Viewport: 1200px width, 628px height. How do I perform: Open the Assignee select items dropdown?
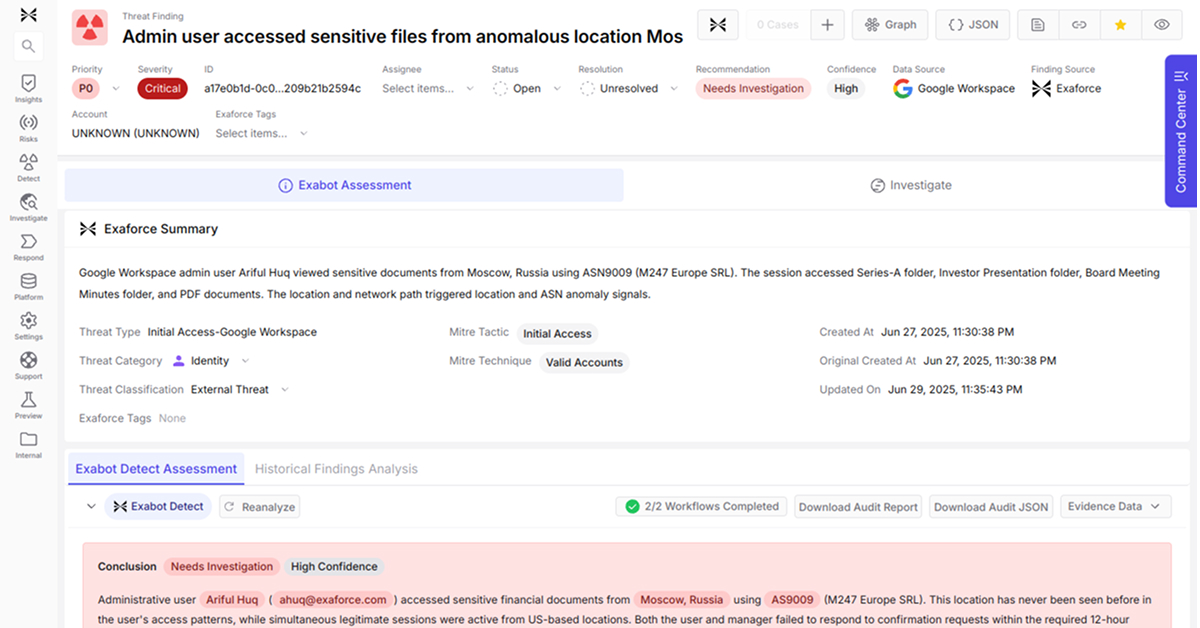coord(428,88)
